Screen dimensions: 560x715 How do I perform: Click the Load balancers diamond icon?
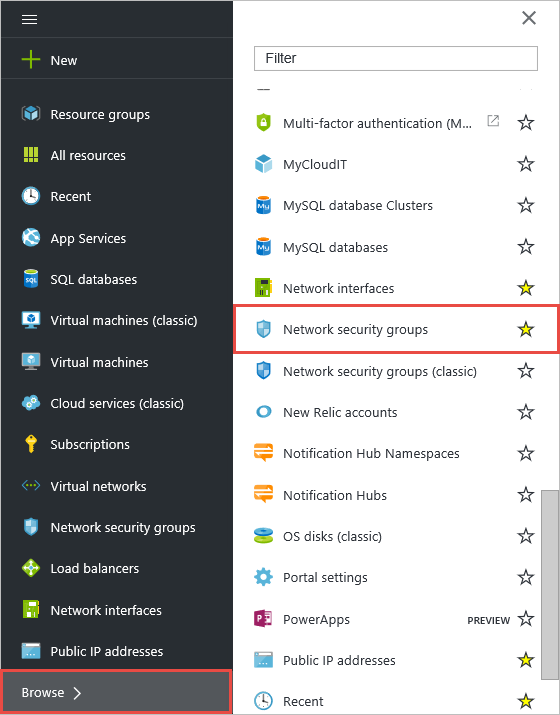tap(31, 568)
